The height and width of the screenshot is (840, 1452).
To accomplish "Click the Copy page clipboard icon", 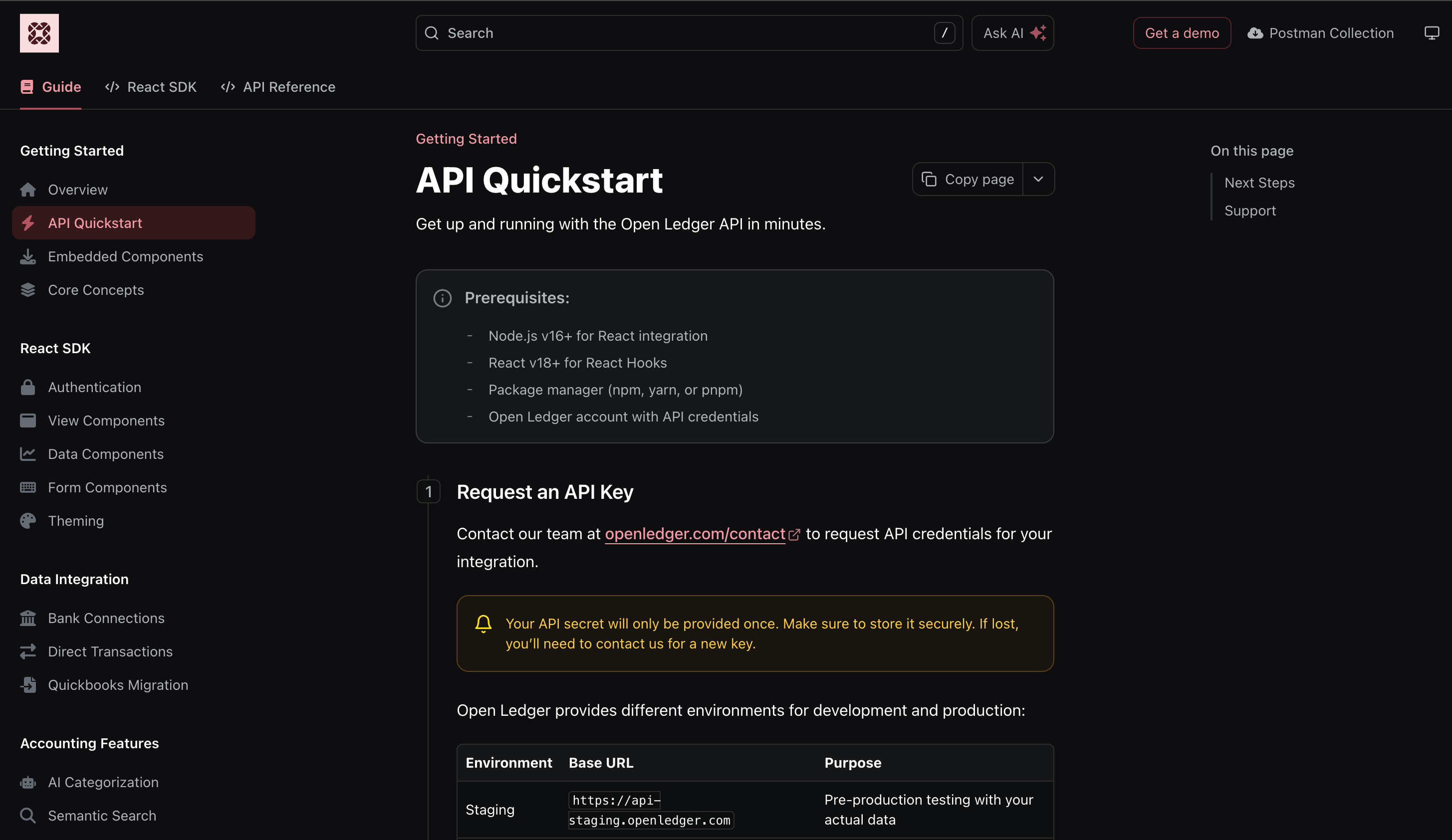I will coord(929,179).
